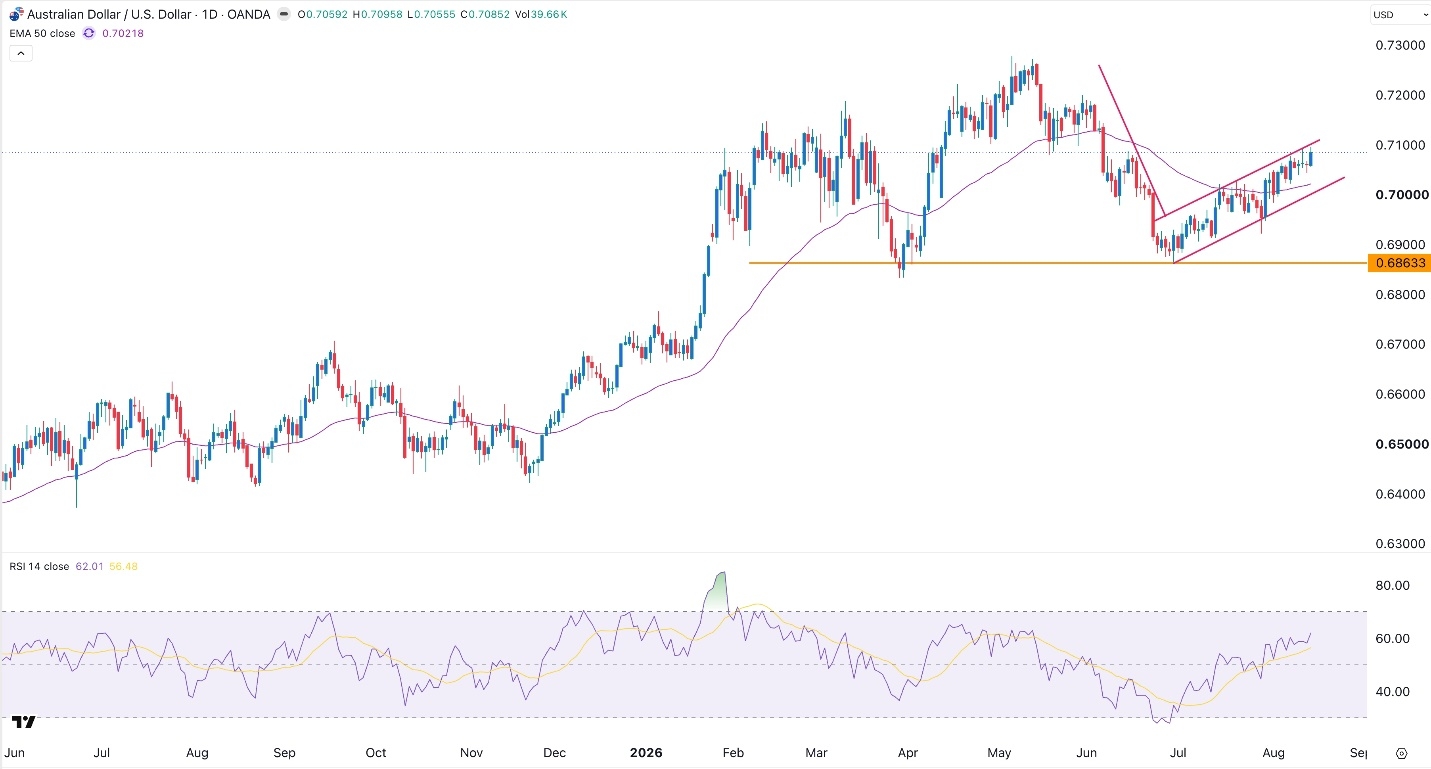Click the RSI 40.00 scale label
Viewport: 1431px width, 769px height.
coord(1392,691)
